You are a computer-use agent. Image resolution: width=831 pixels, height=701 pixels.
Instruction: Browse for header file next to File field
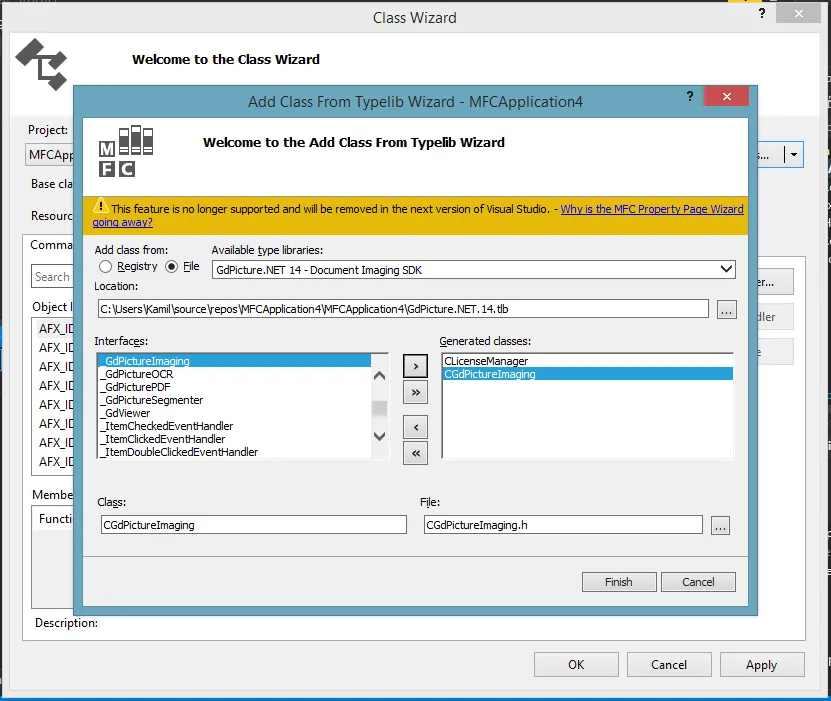[x=720, y=526]
